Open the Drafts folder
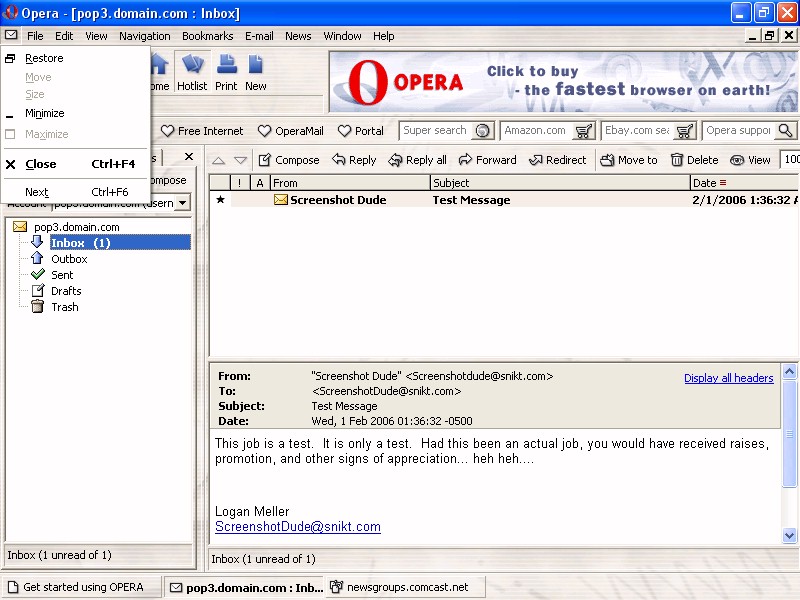This screenshot has height=600, width=800. click(x=66, y=291)
